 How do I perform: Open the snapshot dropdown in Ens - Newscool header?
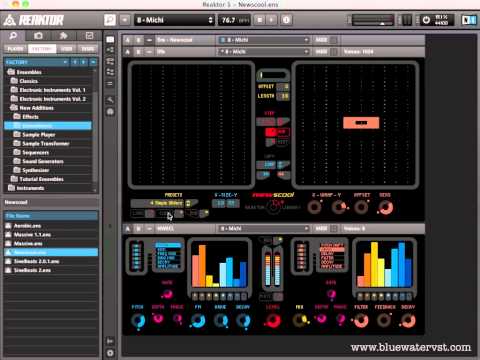263,40
